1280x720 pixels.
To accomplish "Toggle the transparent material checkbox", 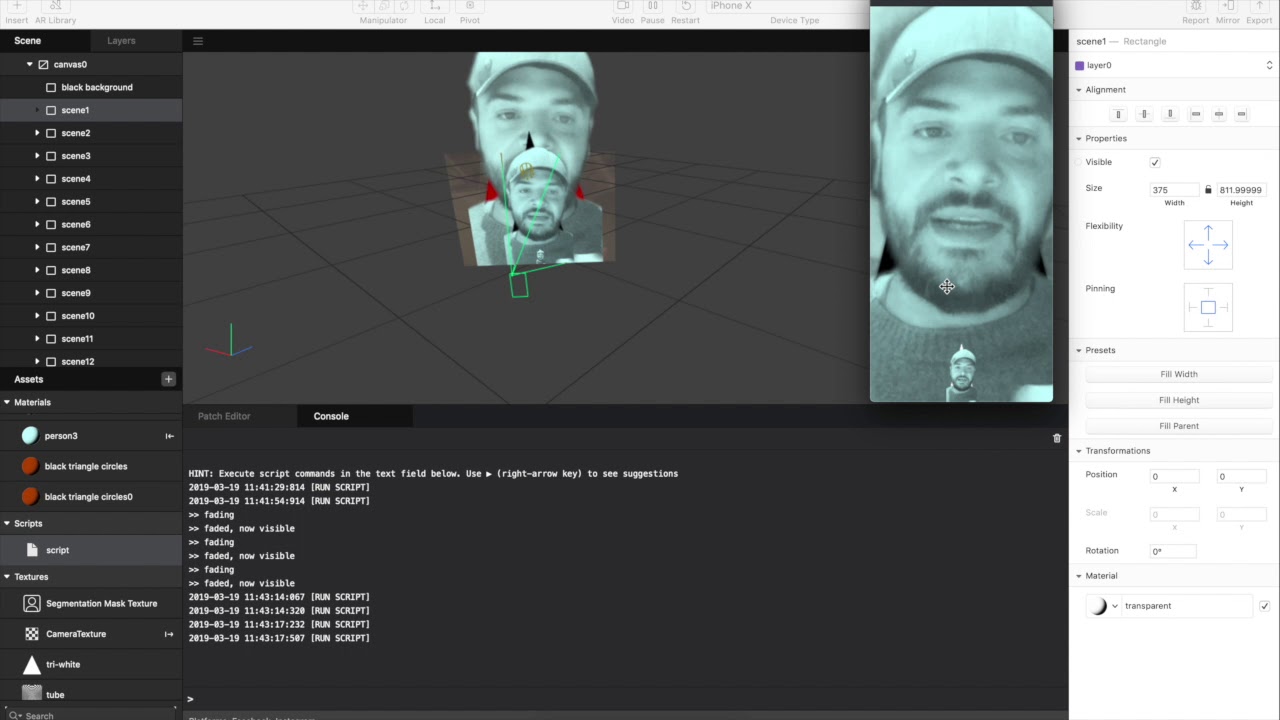I will (1265, 606).
